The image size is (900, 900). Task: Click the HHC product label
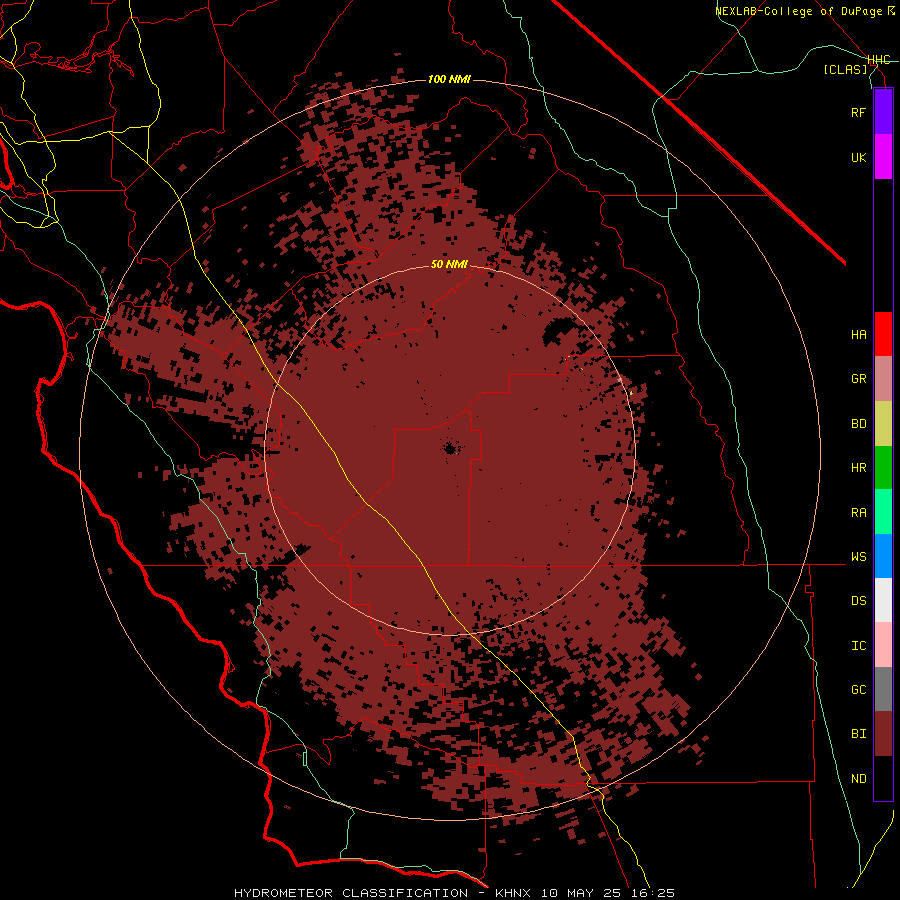tap(879, 60)
